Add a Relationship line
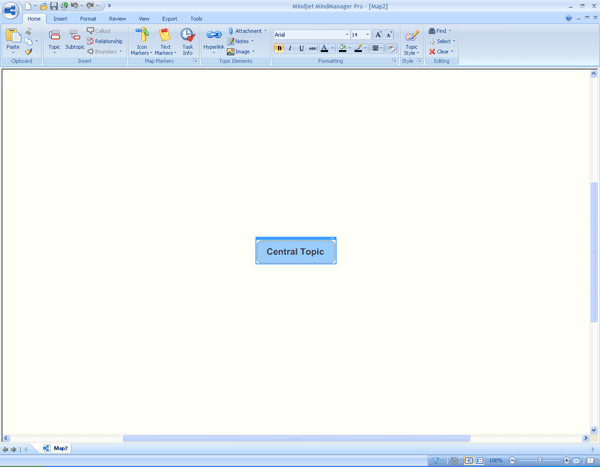The height and width of the screenshot is (467, 600). (x=105, y=41)
